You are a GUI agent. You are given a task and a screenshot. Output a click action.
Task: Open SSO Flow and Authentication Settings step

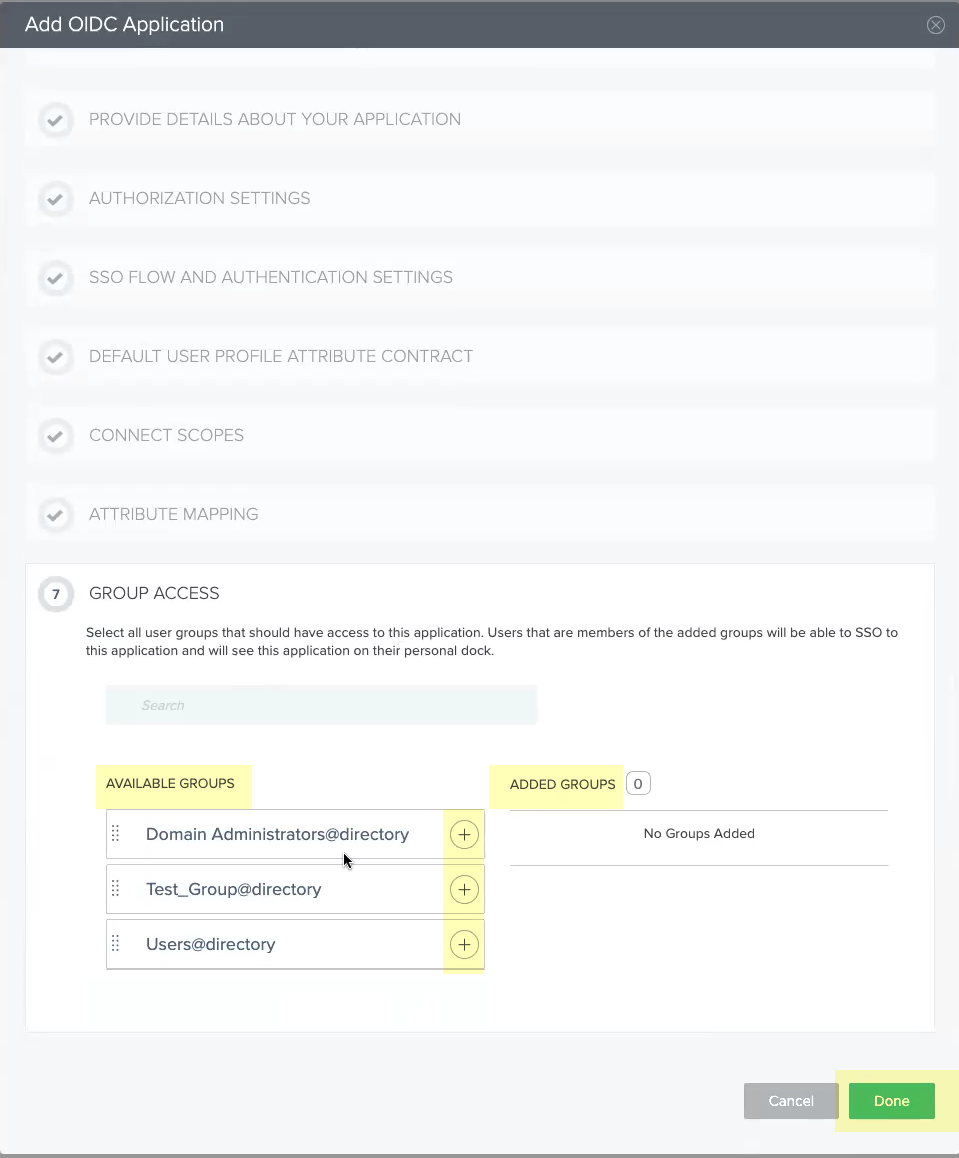coord(271,278)
